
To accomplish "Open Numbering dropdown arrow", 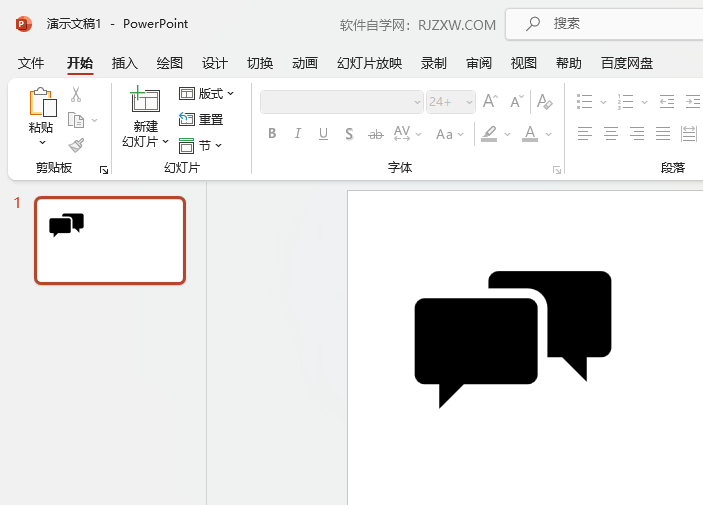I will coord(644,102).
